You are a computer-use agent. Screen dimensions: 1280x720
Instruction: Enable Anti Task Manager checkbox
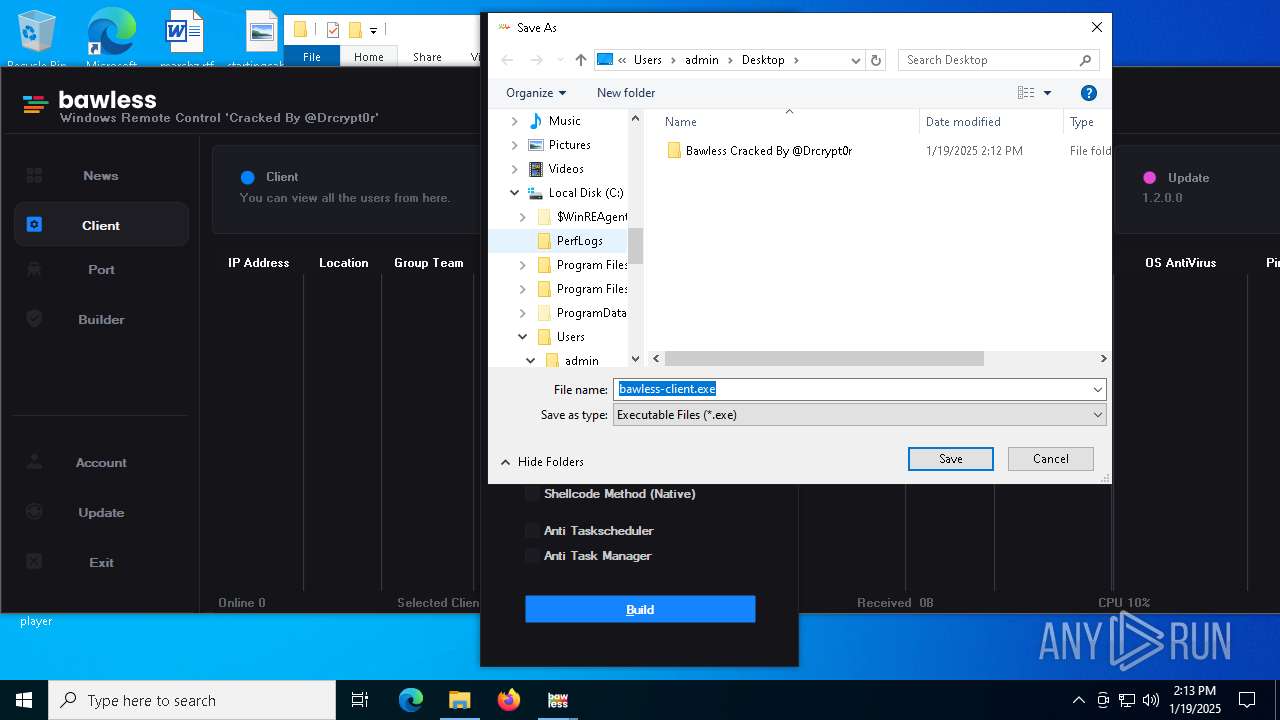[532, 556]
